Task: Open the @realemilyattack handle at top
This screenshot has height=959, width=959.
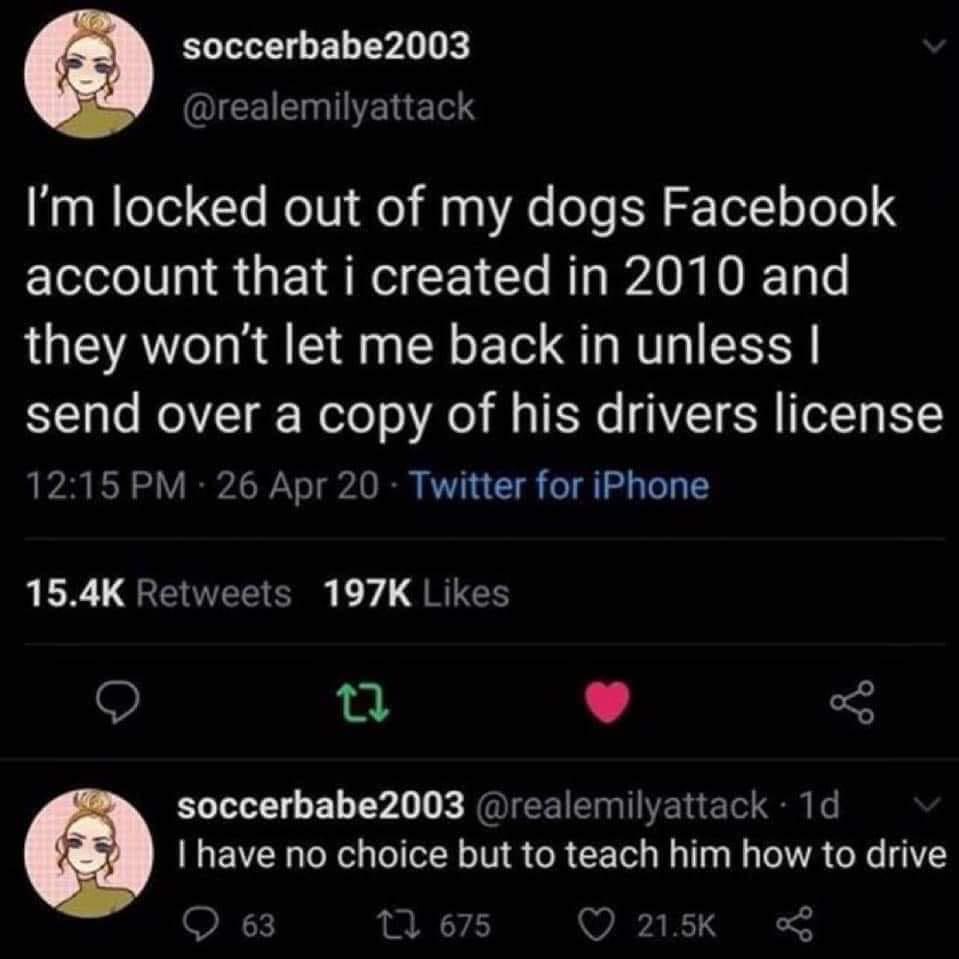Action: click(x=328, y=107)
